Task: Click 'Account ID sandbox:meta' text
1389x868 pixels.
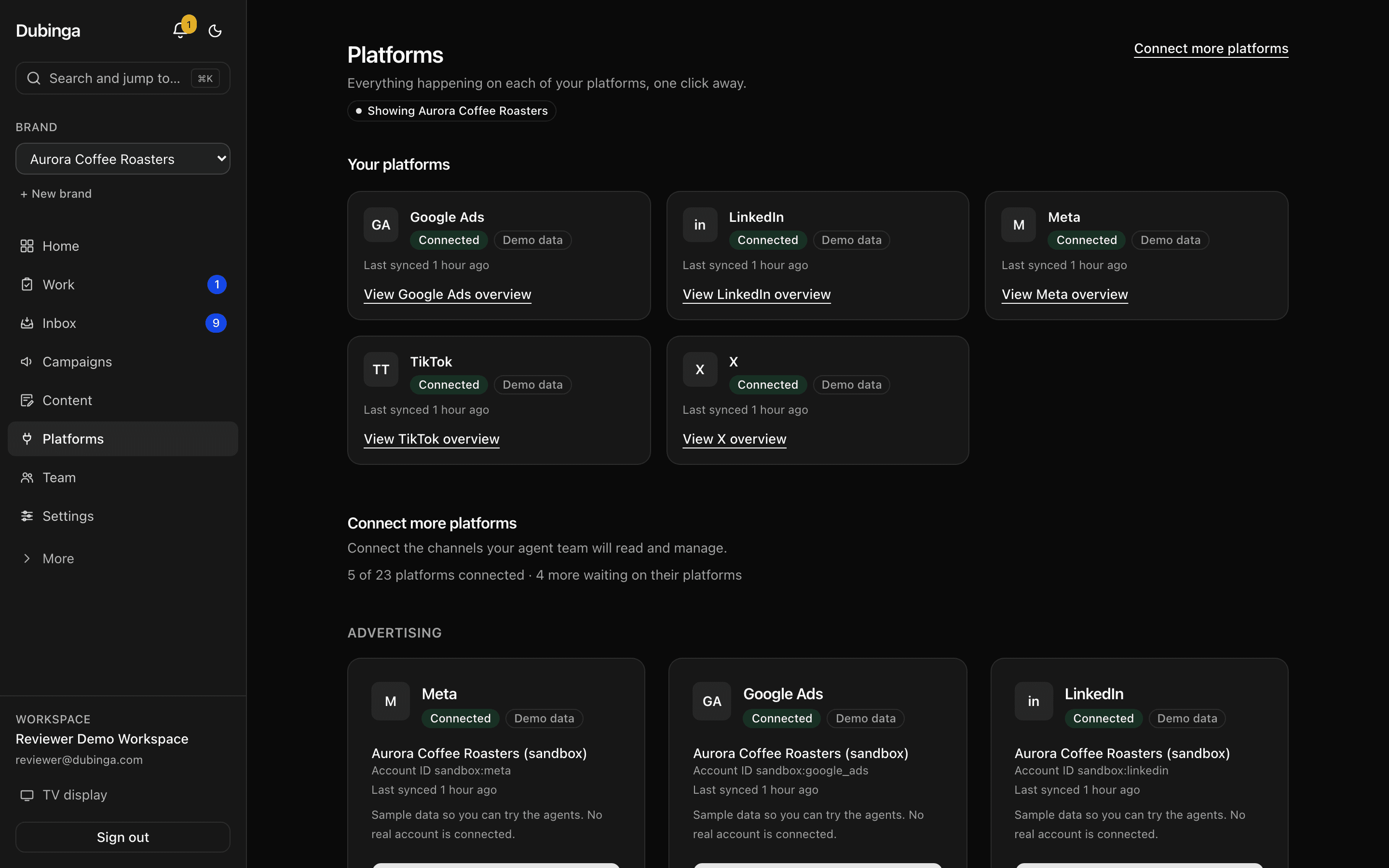Action: point(441,771)
